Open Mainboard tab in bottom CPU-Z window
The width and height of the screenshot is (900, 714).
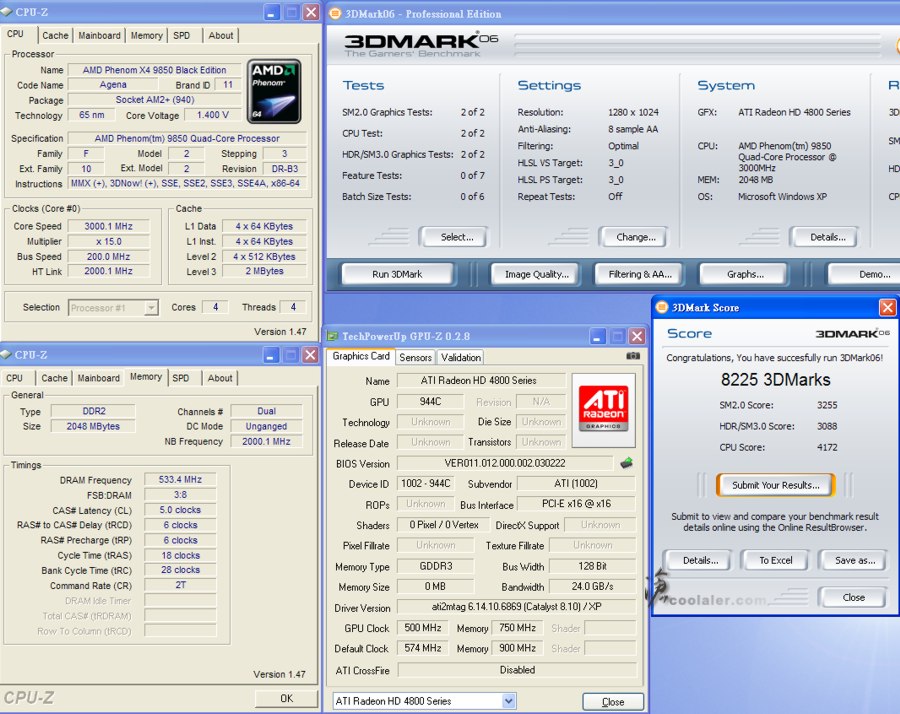coord(99,378)
